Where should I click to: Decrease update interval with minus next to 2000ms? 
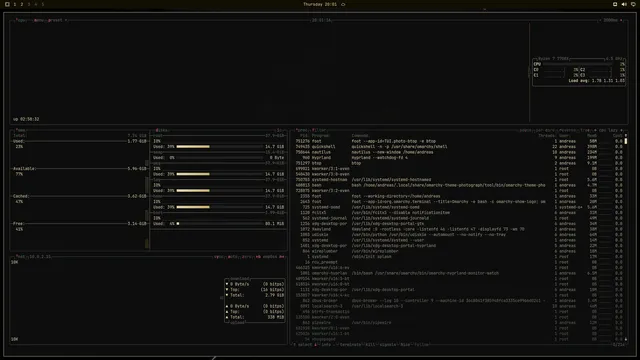600,20
